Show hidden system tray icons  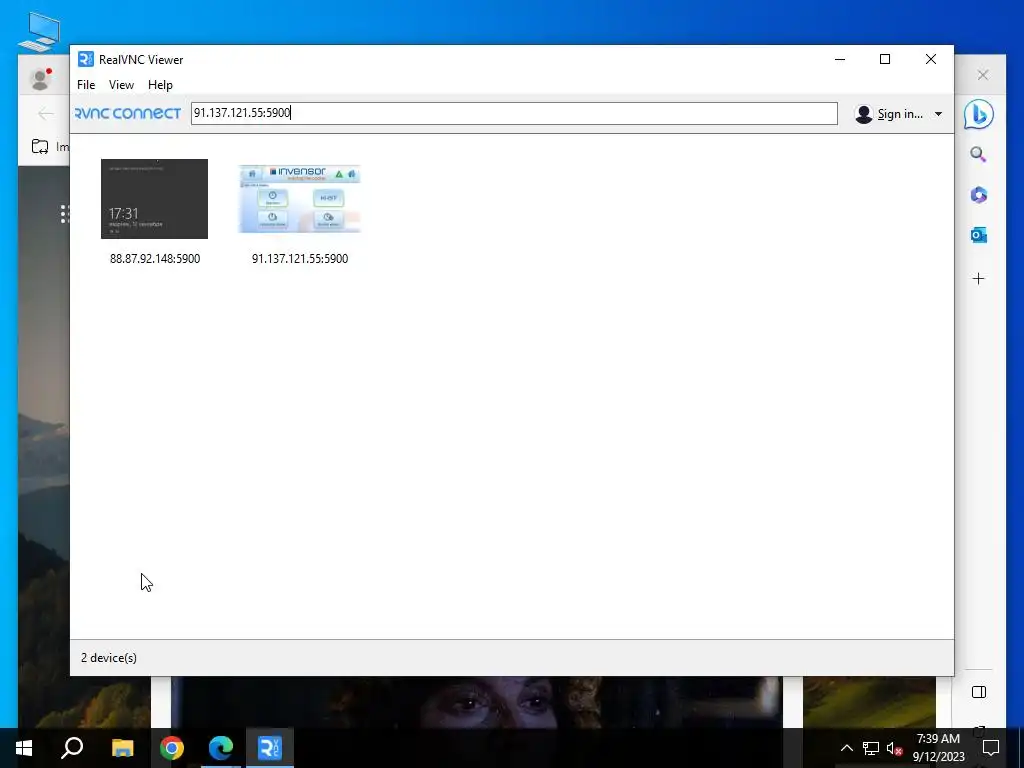tap(846, 748)
